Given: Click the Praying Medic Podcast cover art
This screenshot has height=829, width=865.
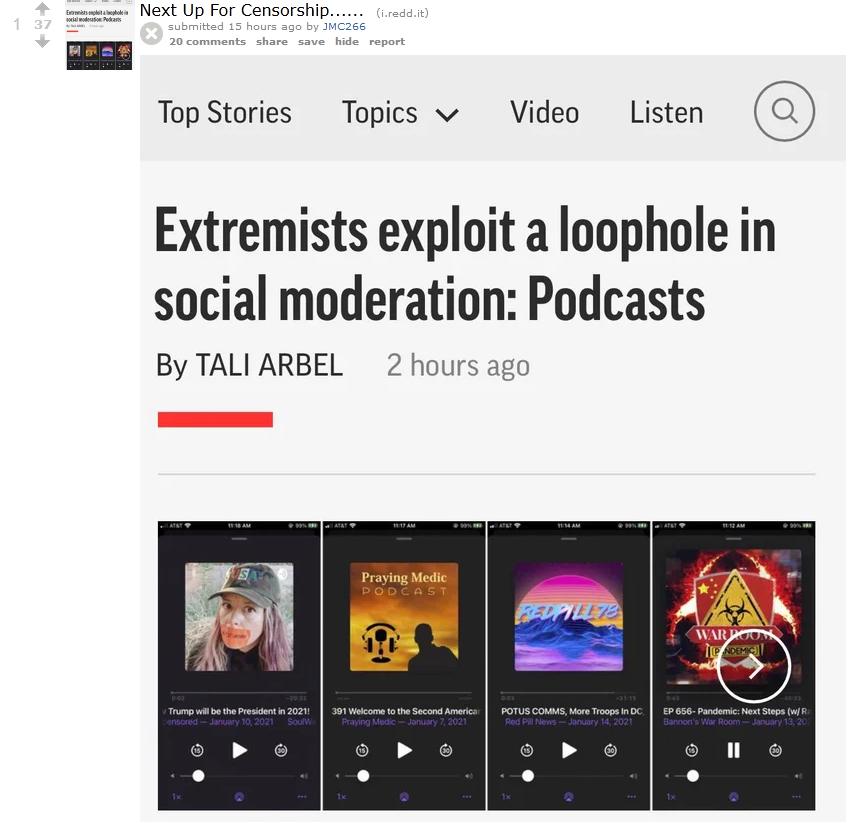Looking at the screenshot, I should 404,617.
